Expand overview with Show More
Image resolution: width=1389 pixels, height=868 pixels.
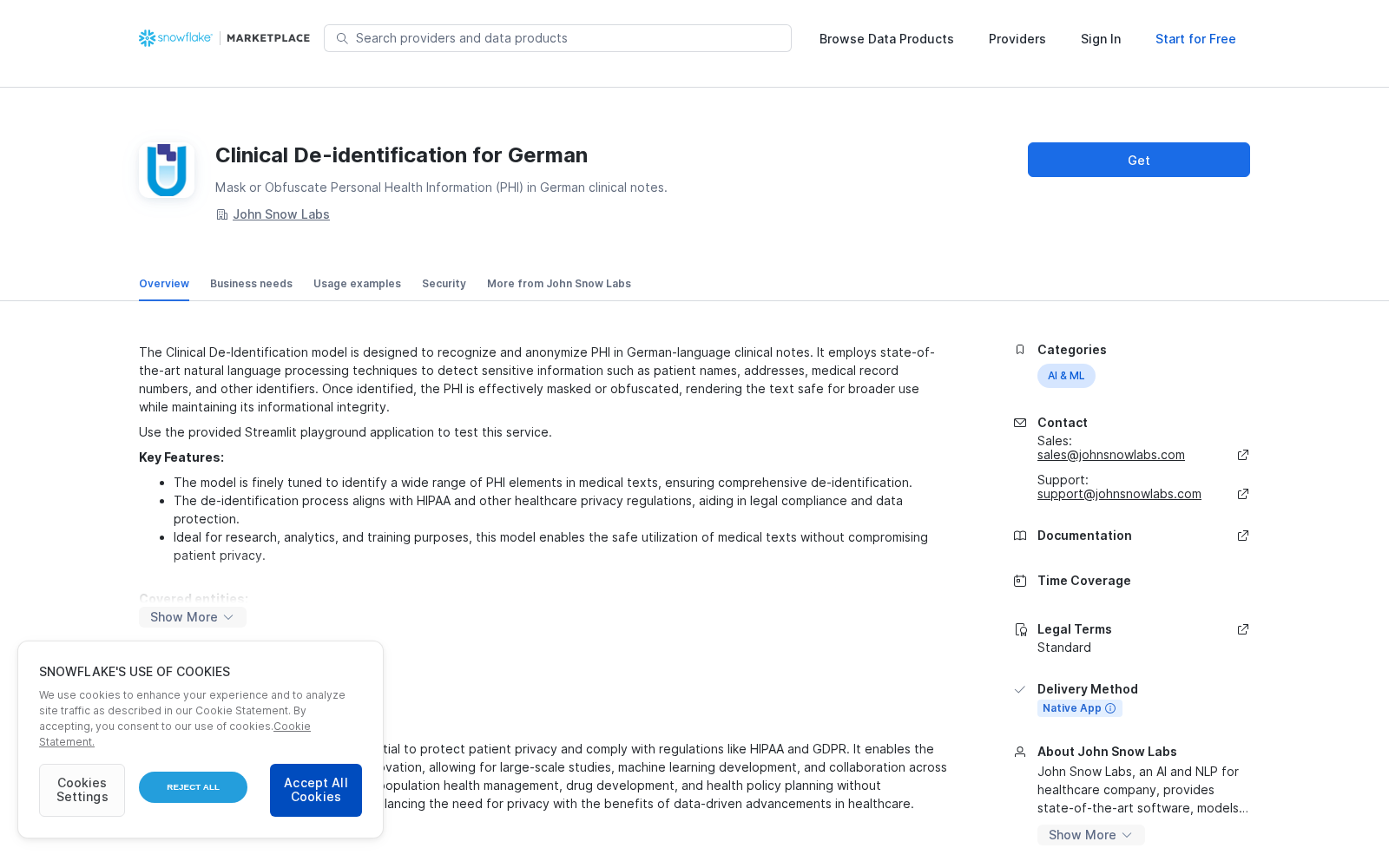coord(193,617)
